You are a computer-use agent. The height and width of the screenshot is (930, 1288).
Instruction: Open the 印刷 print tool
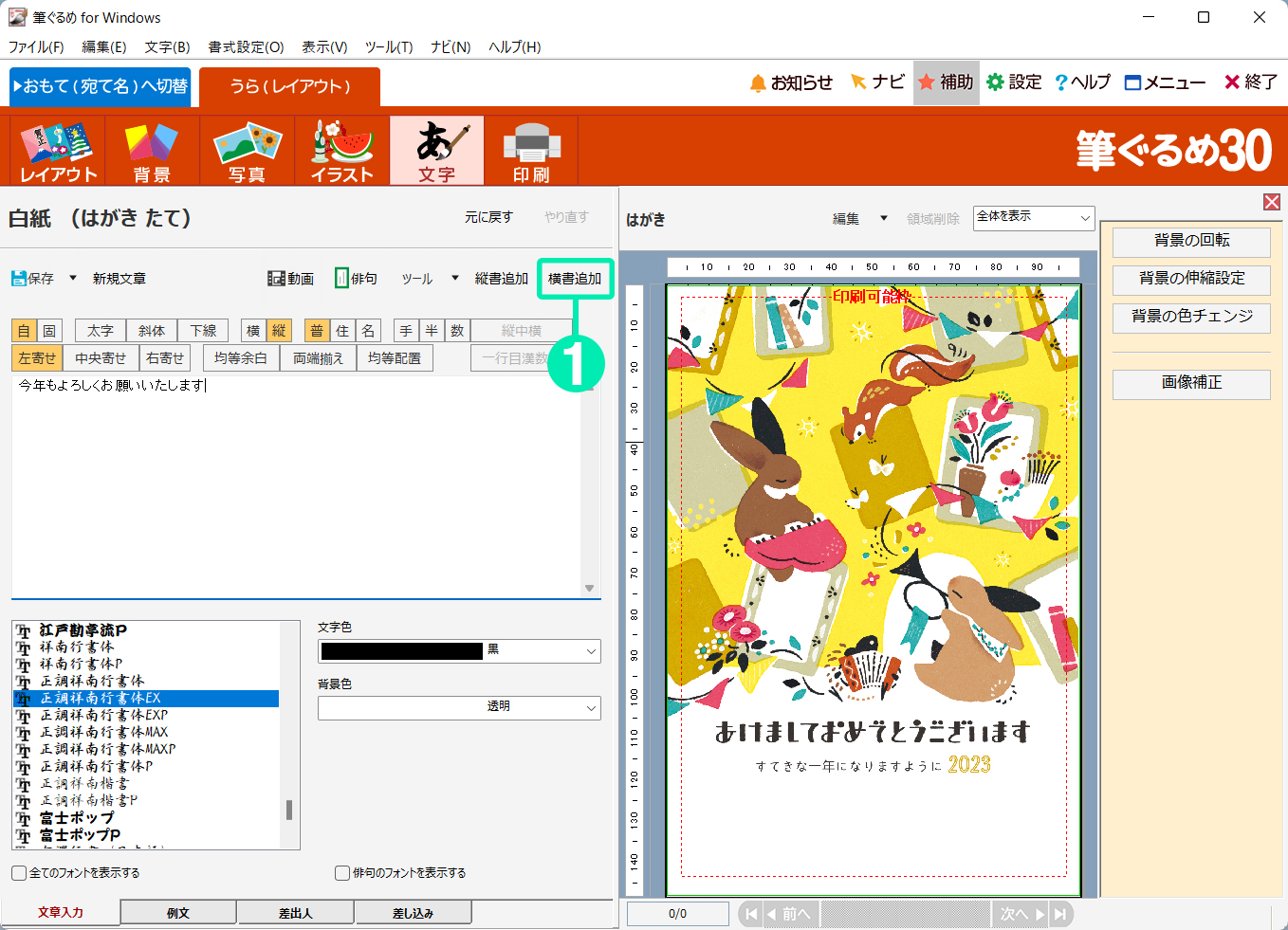(x=531, y=151)
